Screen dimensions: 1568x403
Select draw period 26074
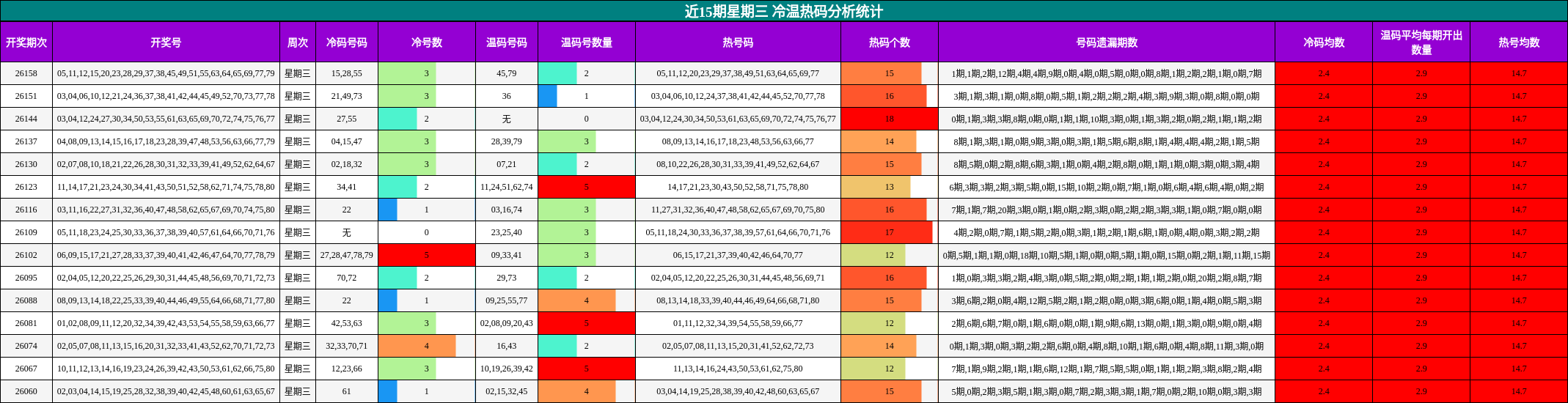pyautogui.click(x=26, y=346)
